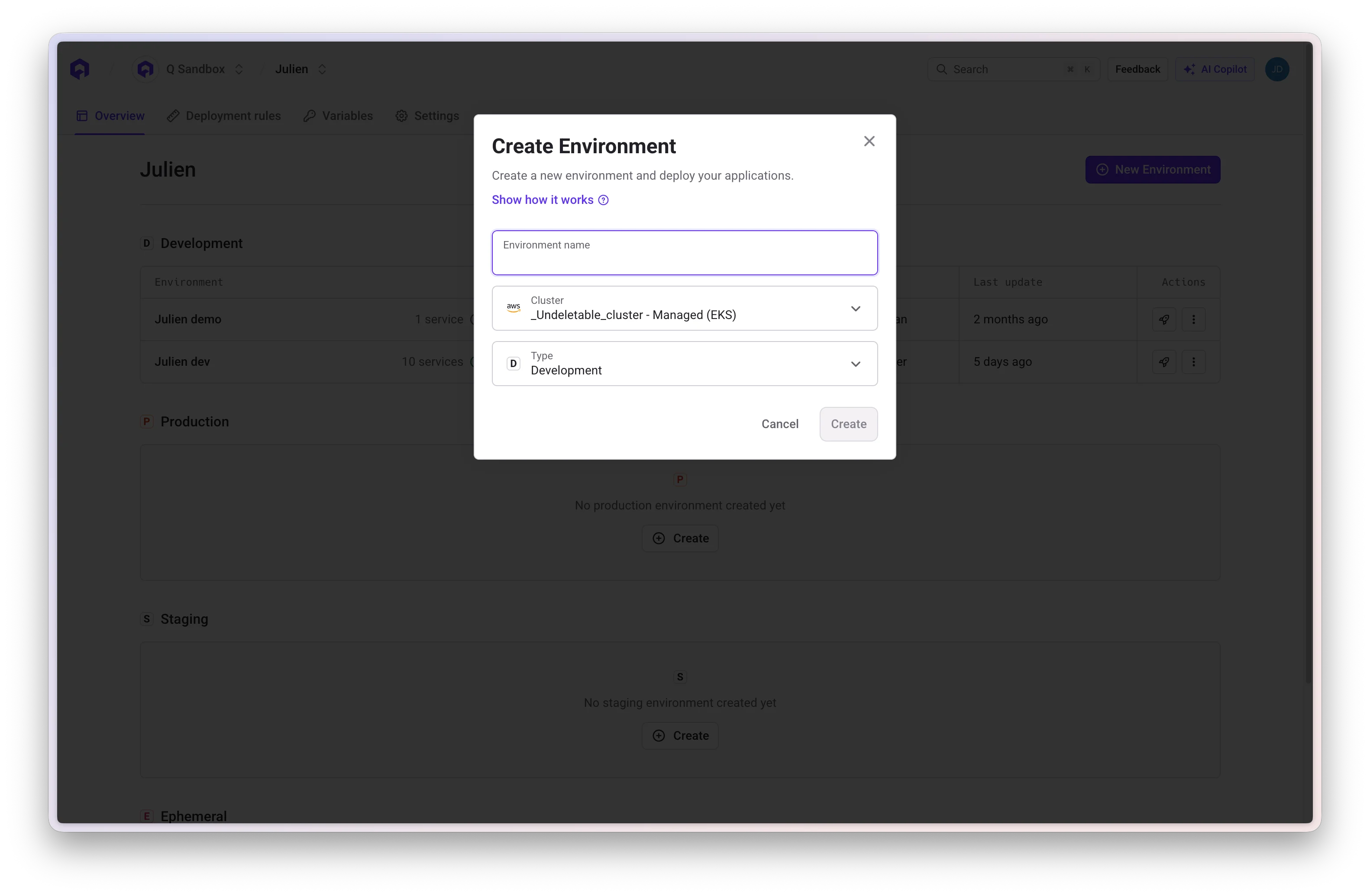This screenshot has width=1370, height=896.
Task: Click the Search field in header
Action: [1013, 69]
